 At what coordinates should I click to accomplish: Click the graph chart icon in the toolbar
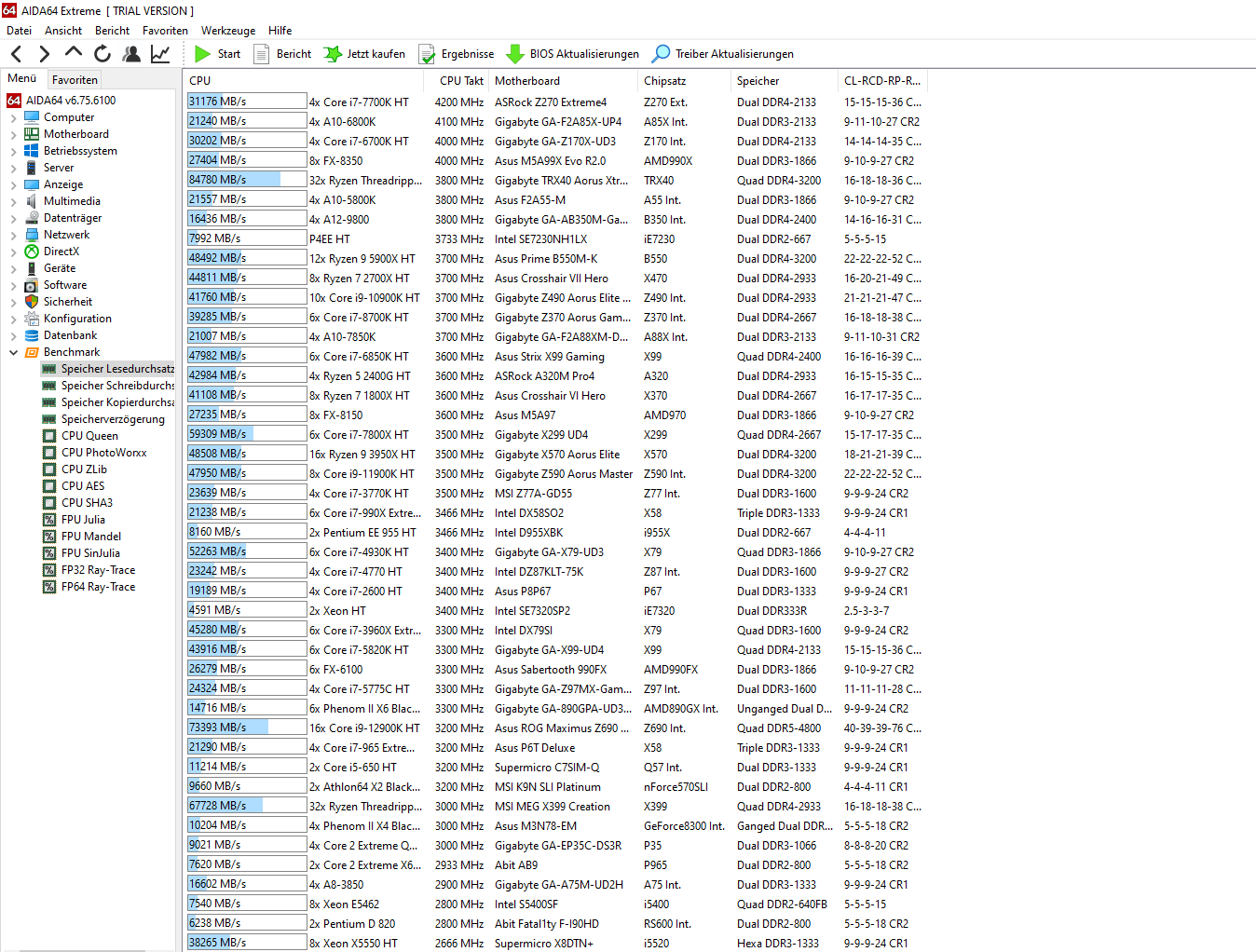click(x=160, y=54)
